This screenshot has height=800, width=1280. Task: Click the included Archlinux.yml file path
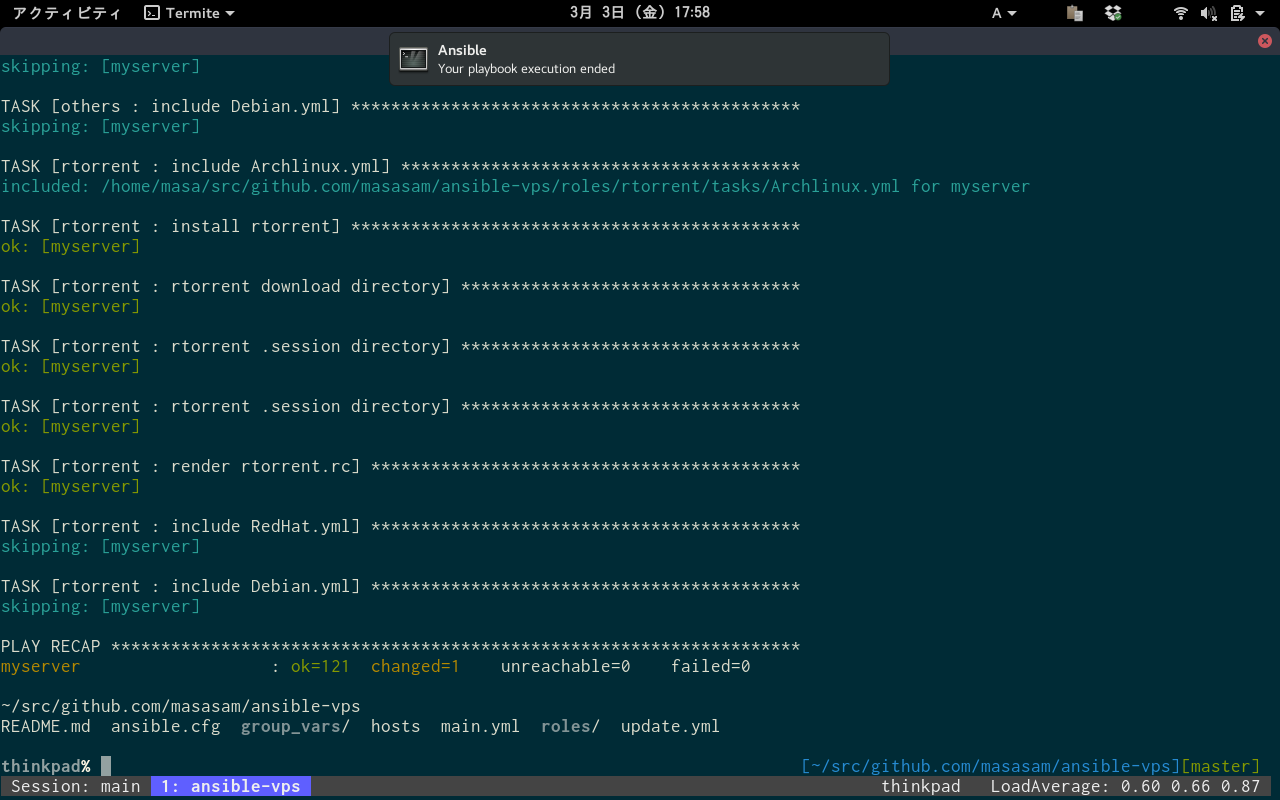click(x=500, y=186)
